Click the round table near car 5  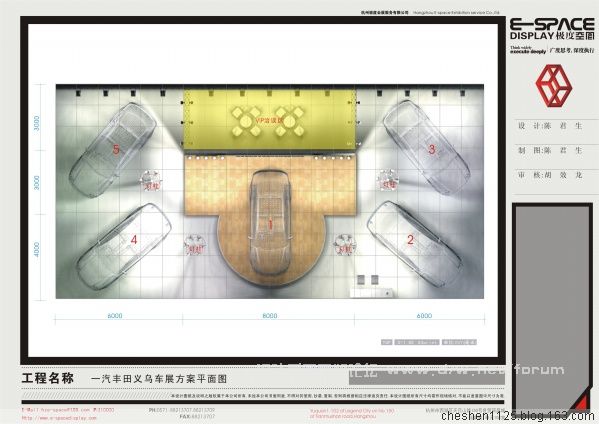coord(151,181)
